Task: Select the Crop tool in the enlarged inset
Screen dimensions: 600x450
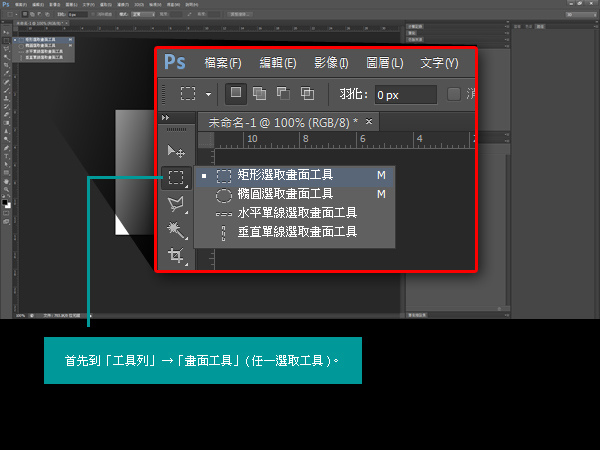Action: (176, 255)
